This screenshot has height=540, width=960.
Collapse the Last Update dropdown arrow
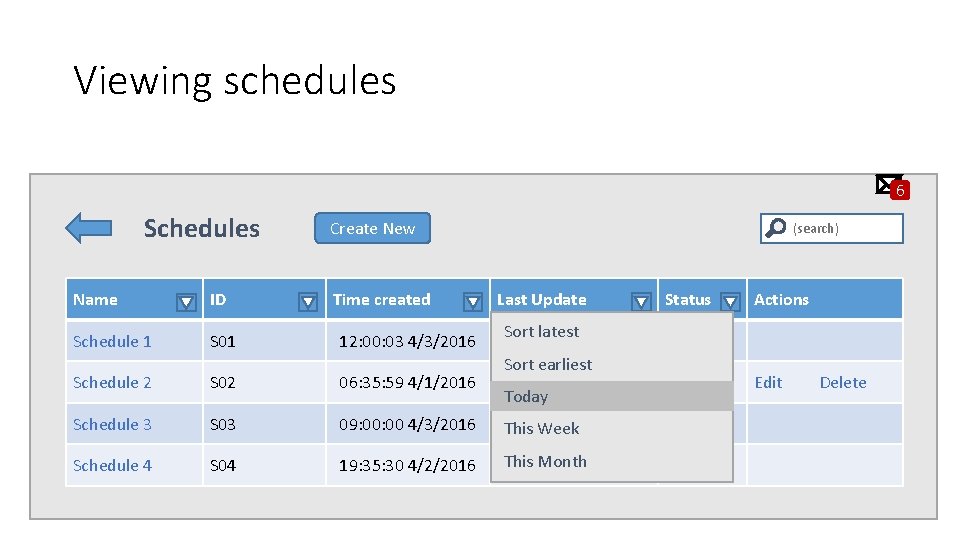(641, 301)
